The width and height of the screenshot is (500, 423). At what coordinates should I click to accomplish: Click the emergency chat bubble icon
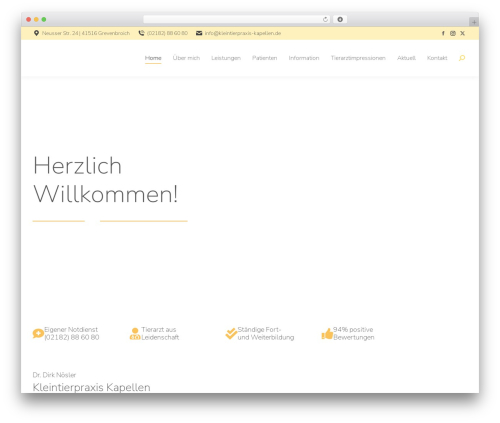pos(38,333)
